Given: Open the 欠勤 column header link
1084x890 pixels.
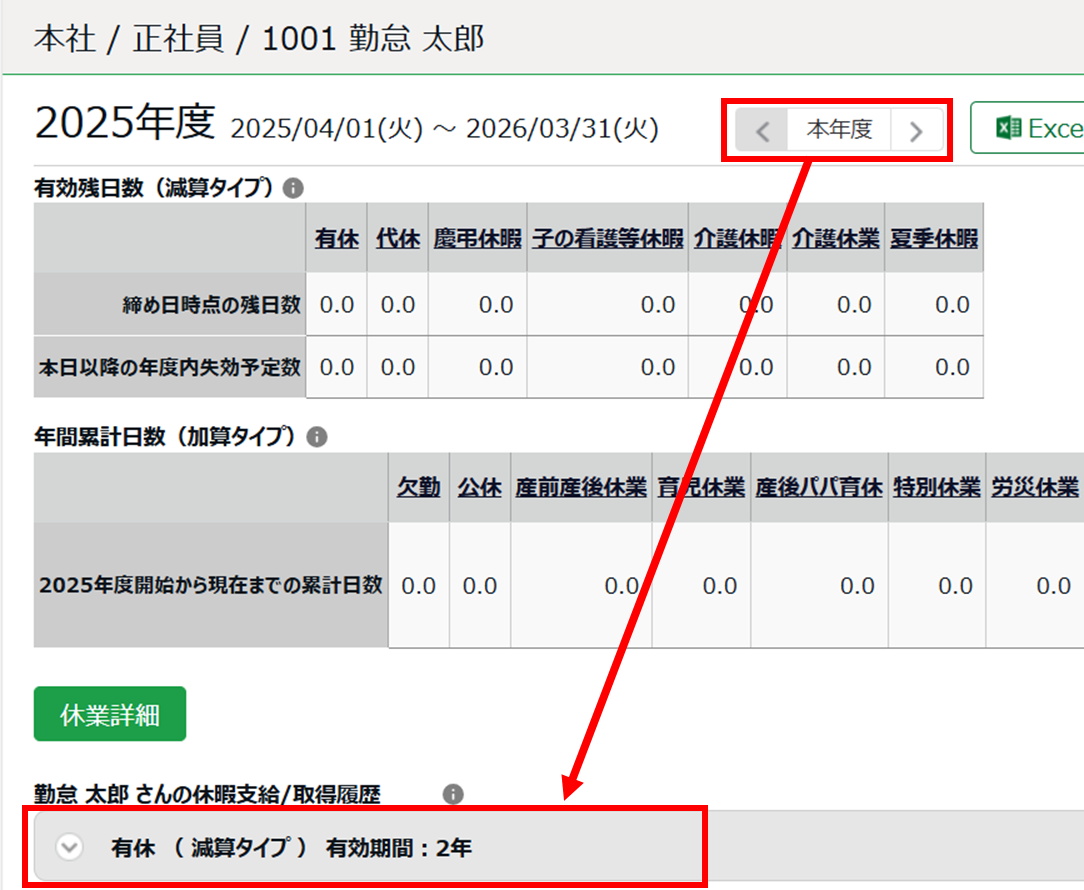Looking at the screenshot, I should 418,488.
